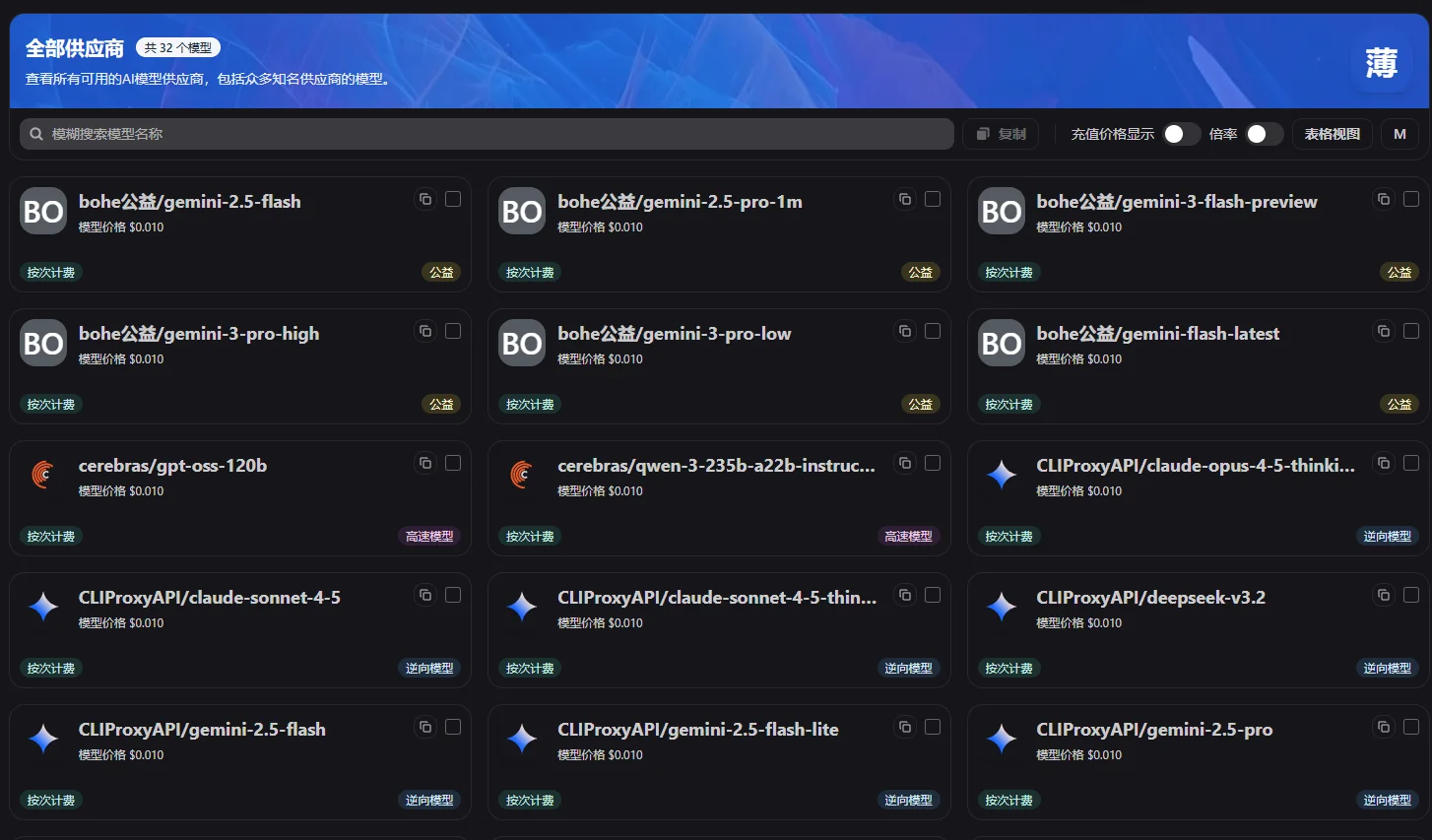Click 高速模型 tag on cerebras/gpt-oss-120b
Image resolution: width=1432 pixels, height=840 pixels.
click(429, 537)
